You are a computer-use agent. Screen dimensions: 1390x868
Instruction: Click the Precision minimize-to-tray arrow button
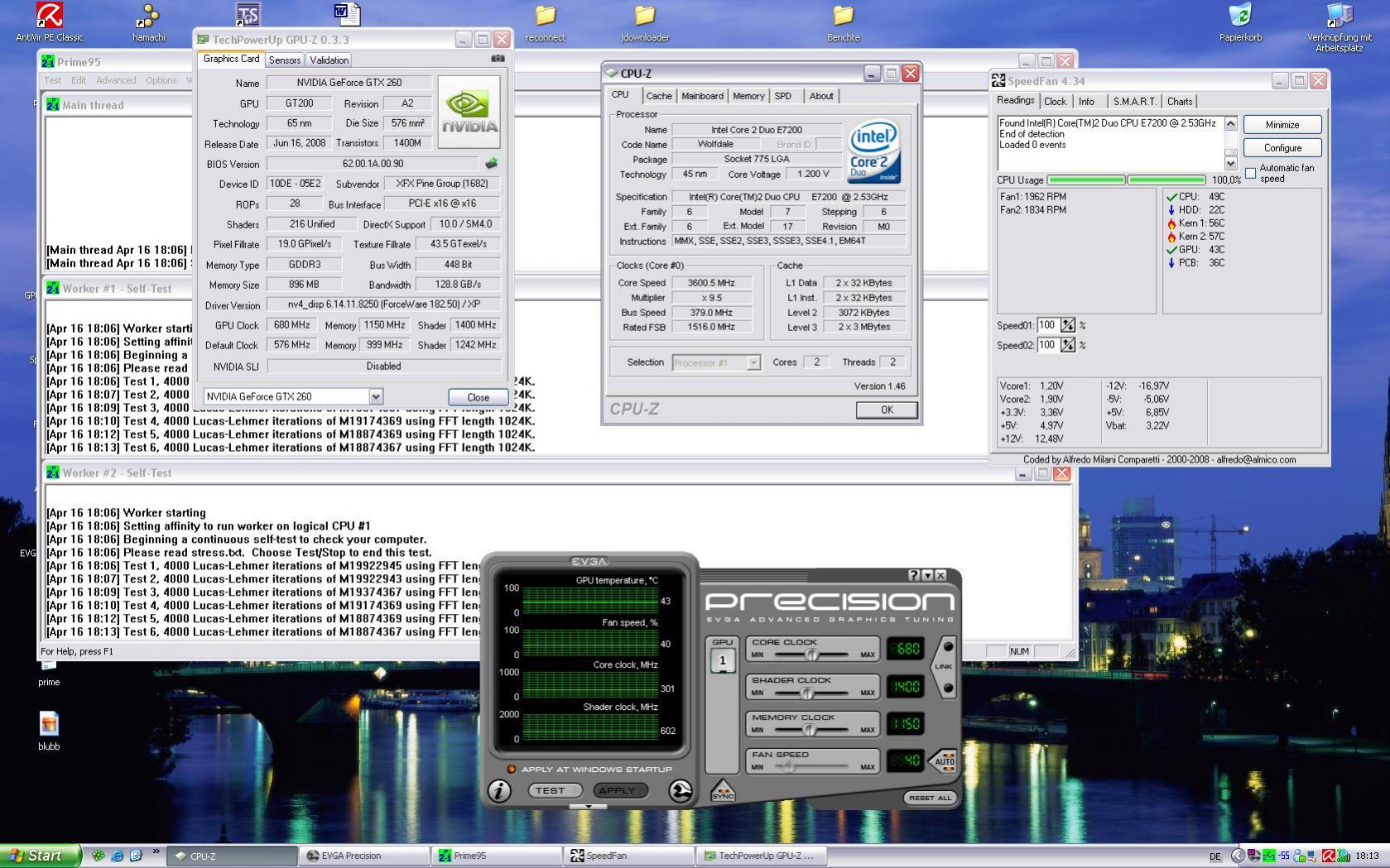927,575
